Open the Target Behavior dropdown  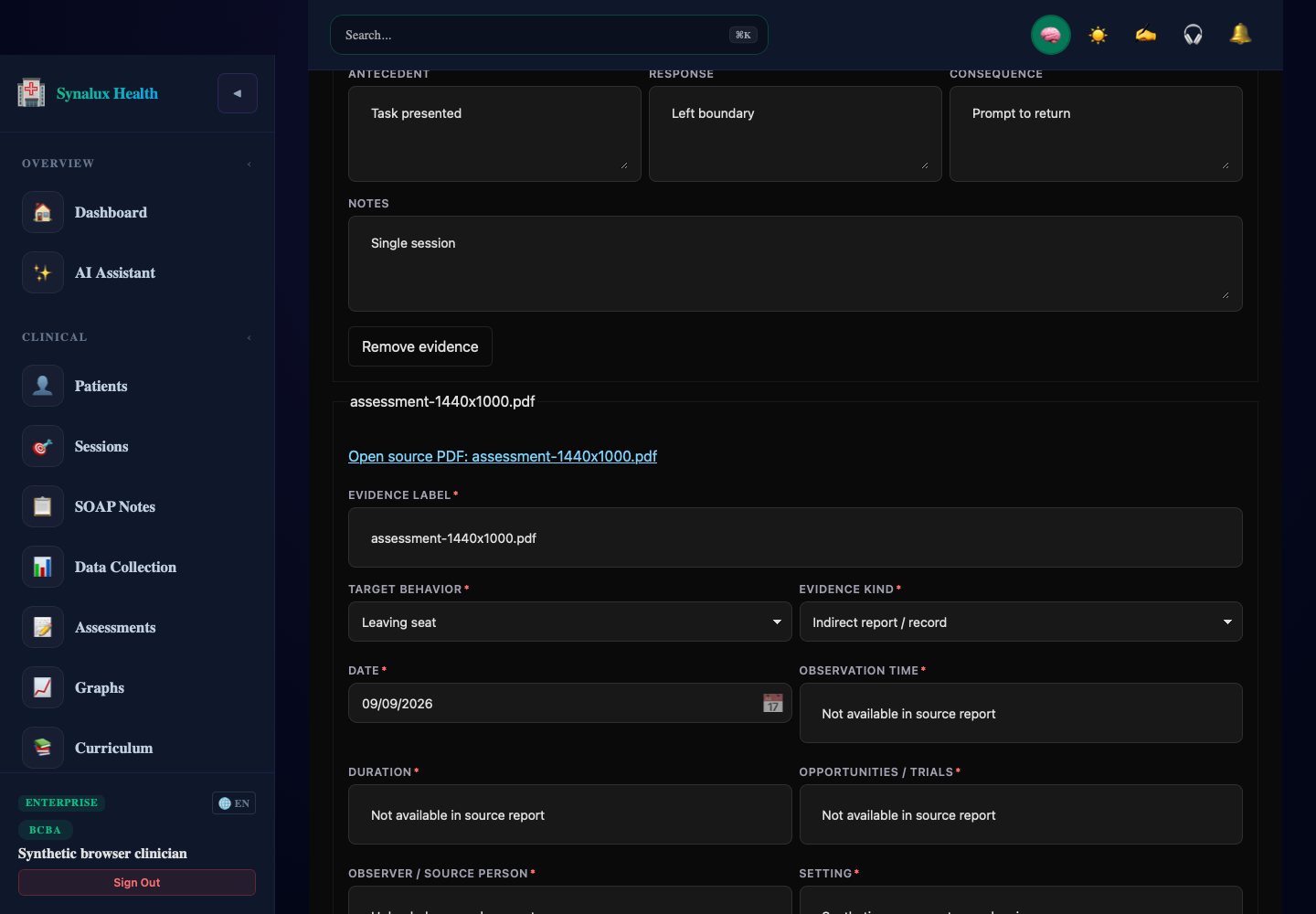569,622
